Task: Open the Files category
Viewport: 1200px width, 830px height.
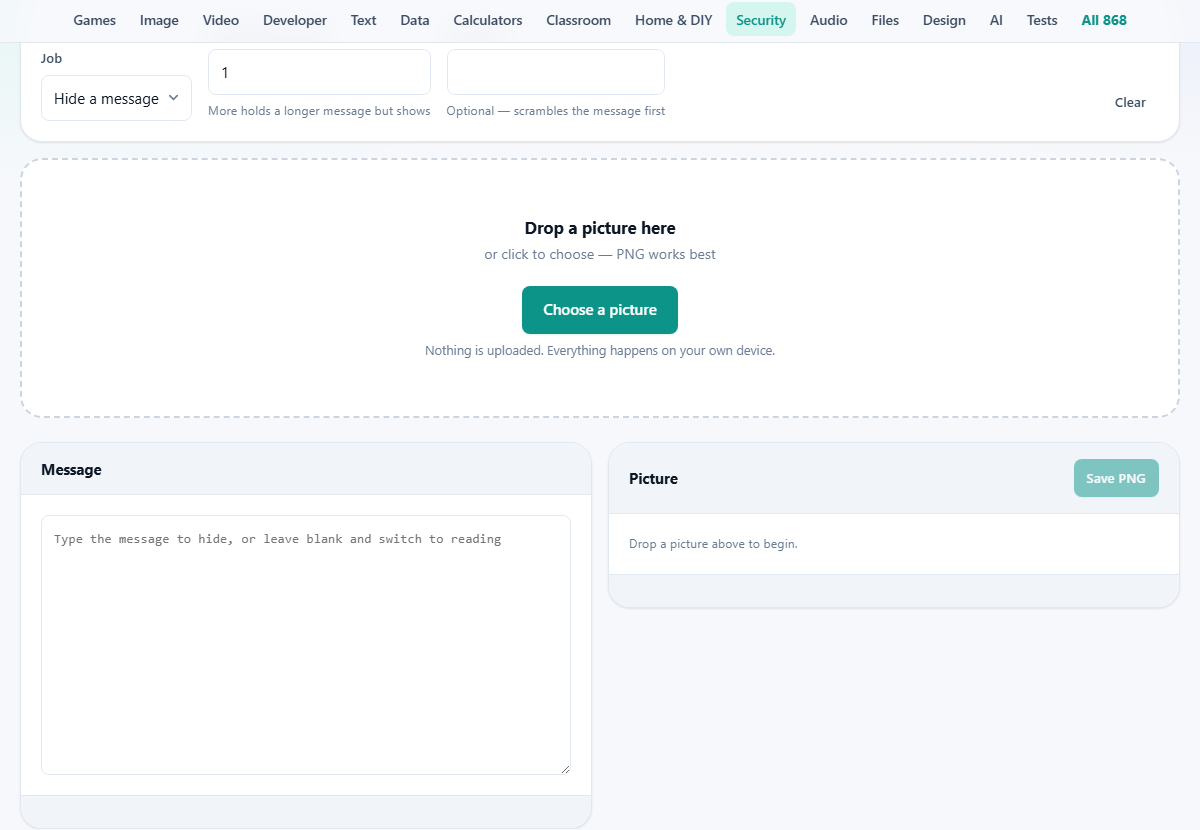Action: [885, 20]
